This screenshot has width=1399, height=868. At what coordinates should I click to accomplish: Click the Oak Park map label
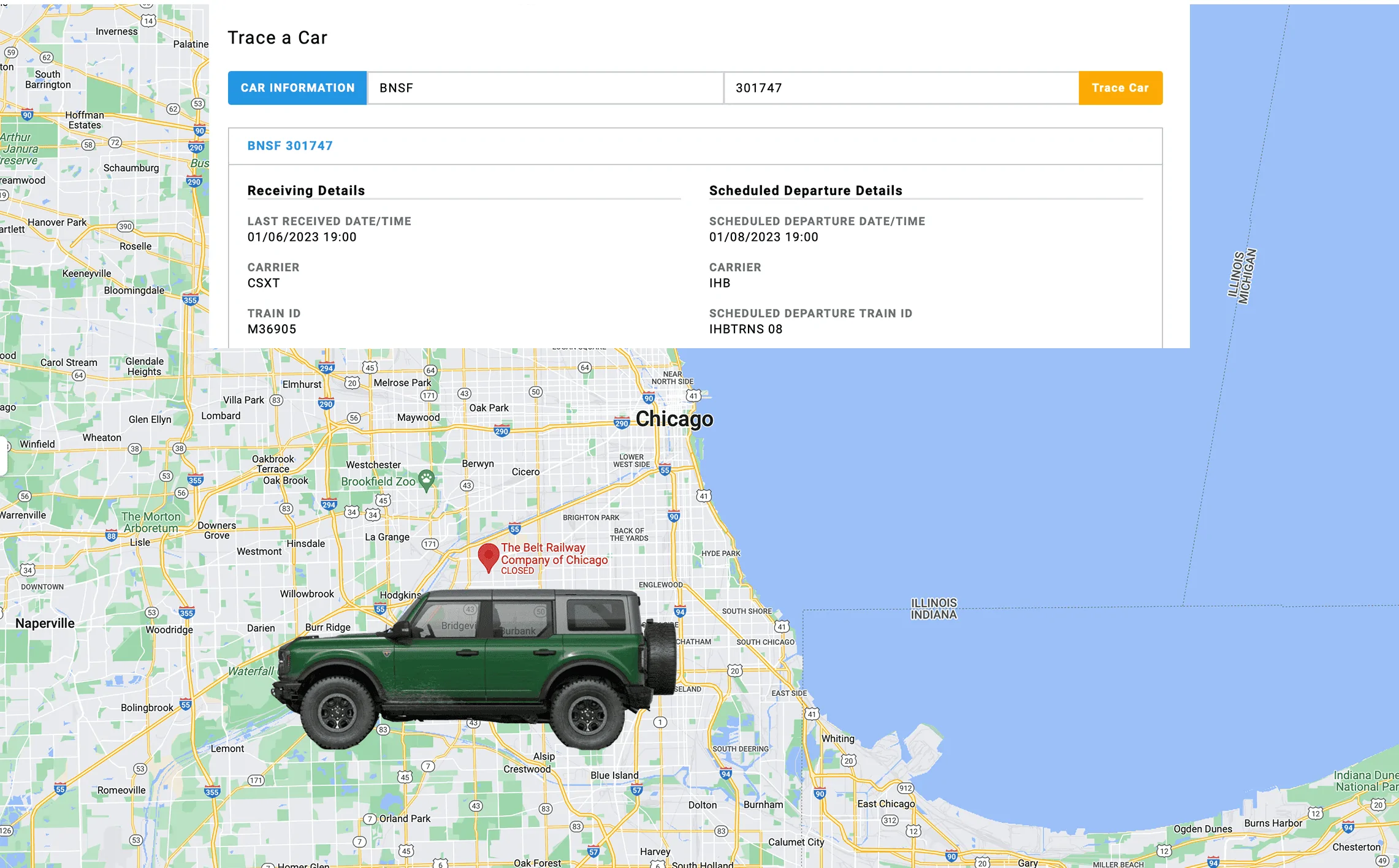click(x=489, y=408)
